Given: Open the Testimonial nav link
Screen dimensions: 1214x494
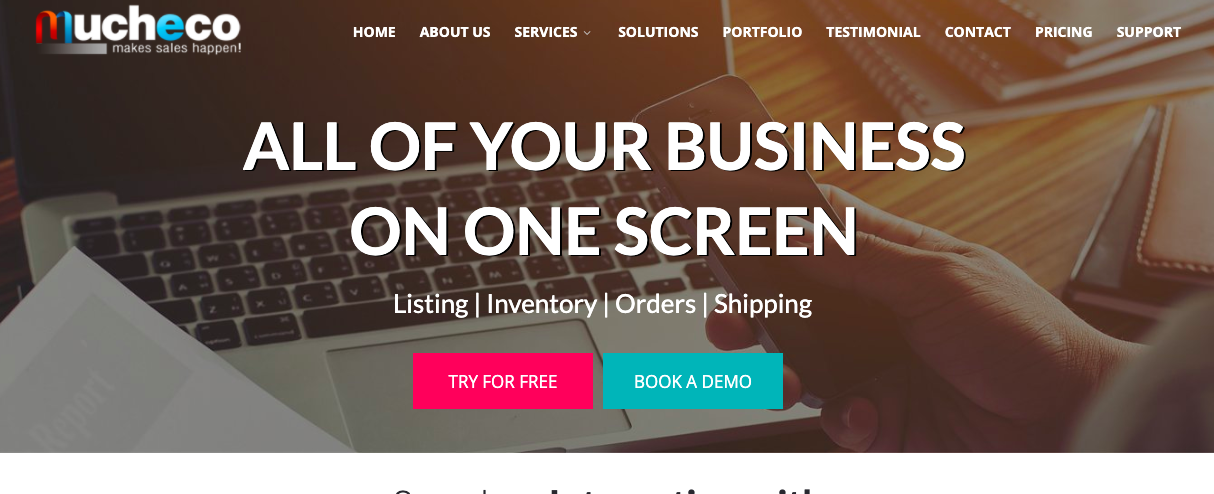Looking at the screenshot, I should pos(873,32).
